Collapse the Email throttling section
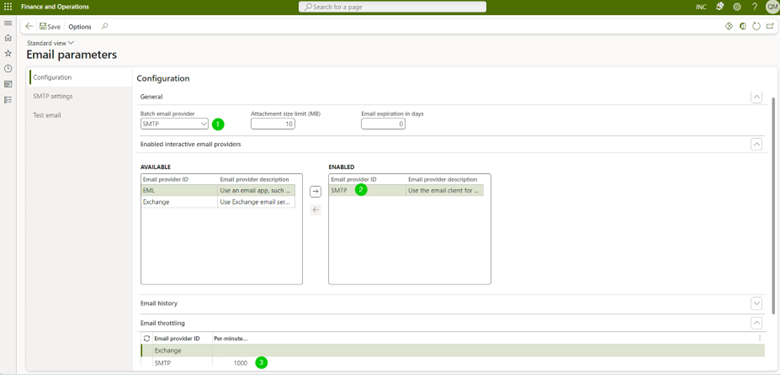This screenshot has height=375, width=780. tap(756, 323)
